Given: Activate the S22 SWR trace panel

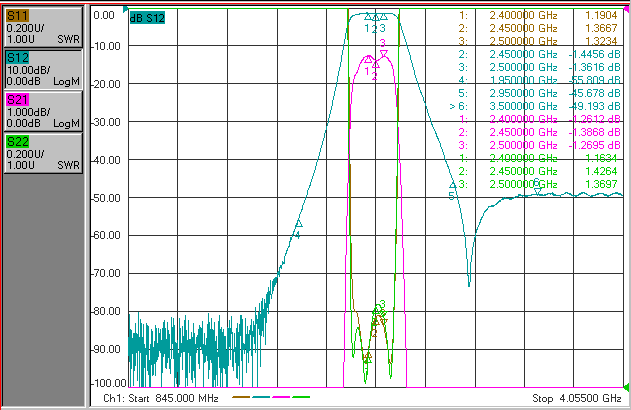Looking at the screenshot, I should click(43, 153).
